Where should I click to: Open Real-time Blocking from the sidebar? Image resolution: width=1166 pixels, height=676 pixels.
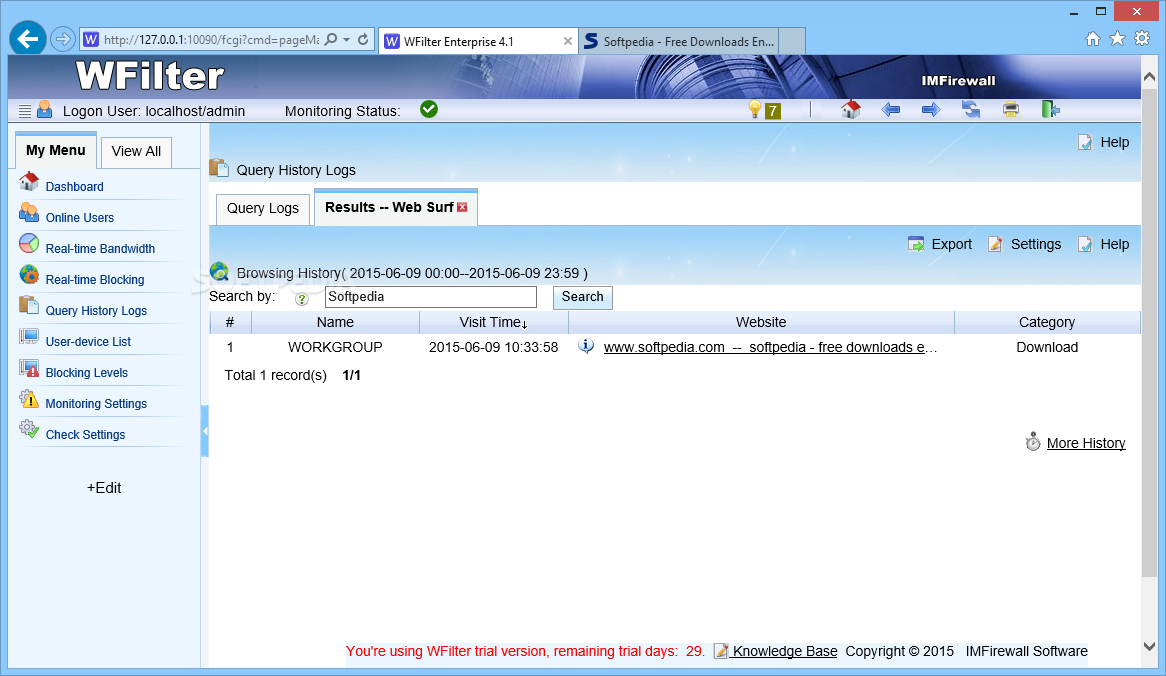[x=95, y=280]
